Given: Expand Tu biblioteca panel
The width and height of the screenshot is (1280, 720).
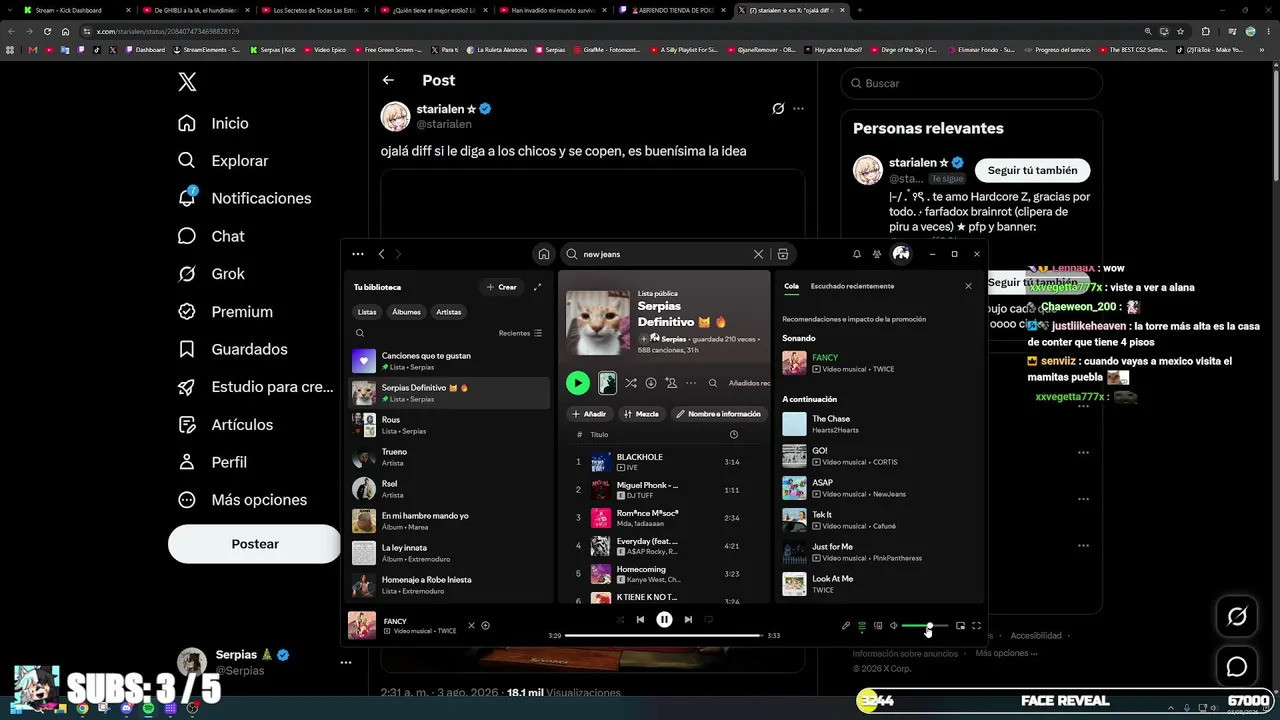Looking at the screenshot, I should 537,287.
